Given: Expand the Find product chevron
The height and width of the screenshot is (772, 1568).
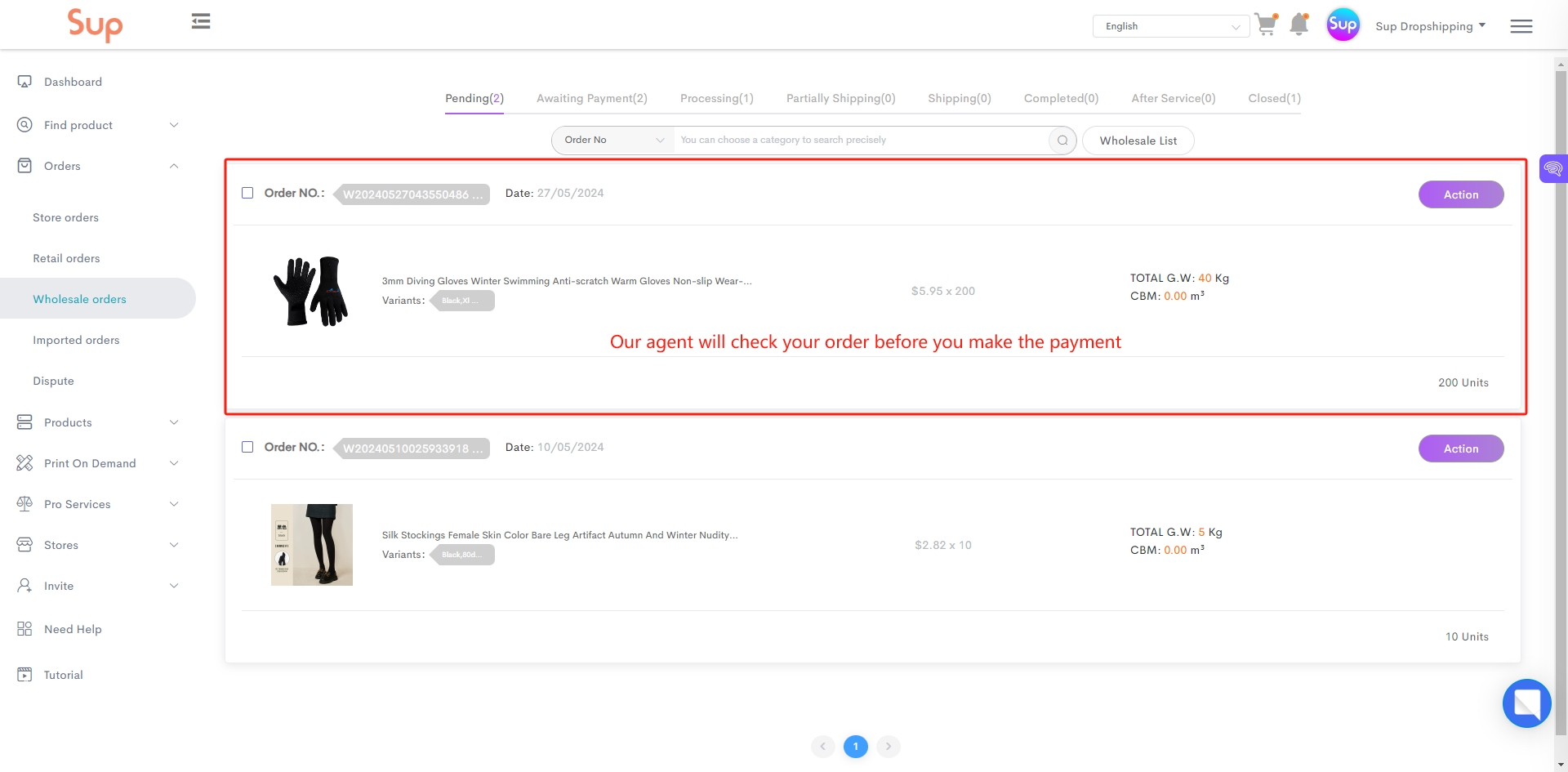Looking at the screenshot, I should click(x=174, y=125).
